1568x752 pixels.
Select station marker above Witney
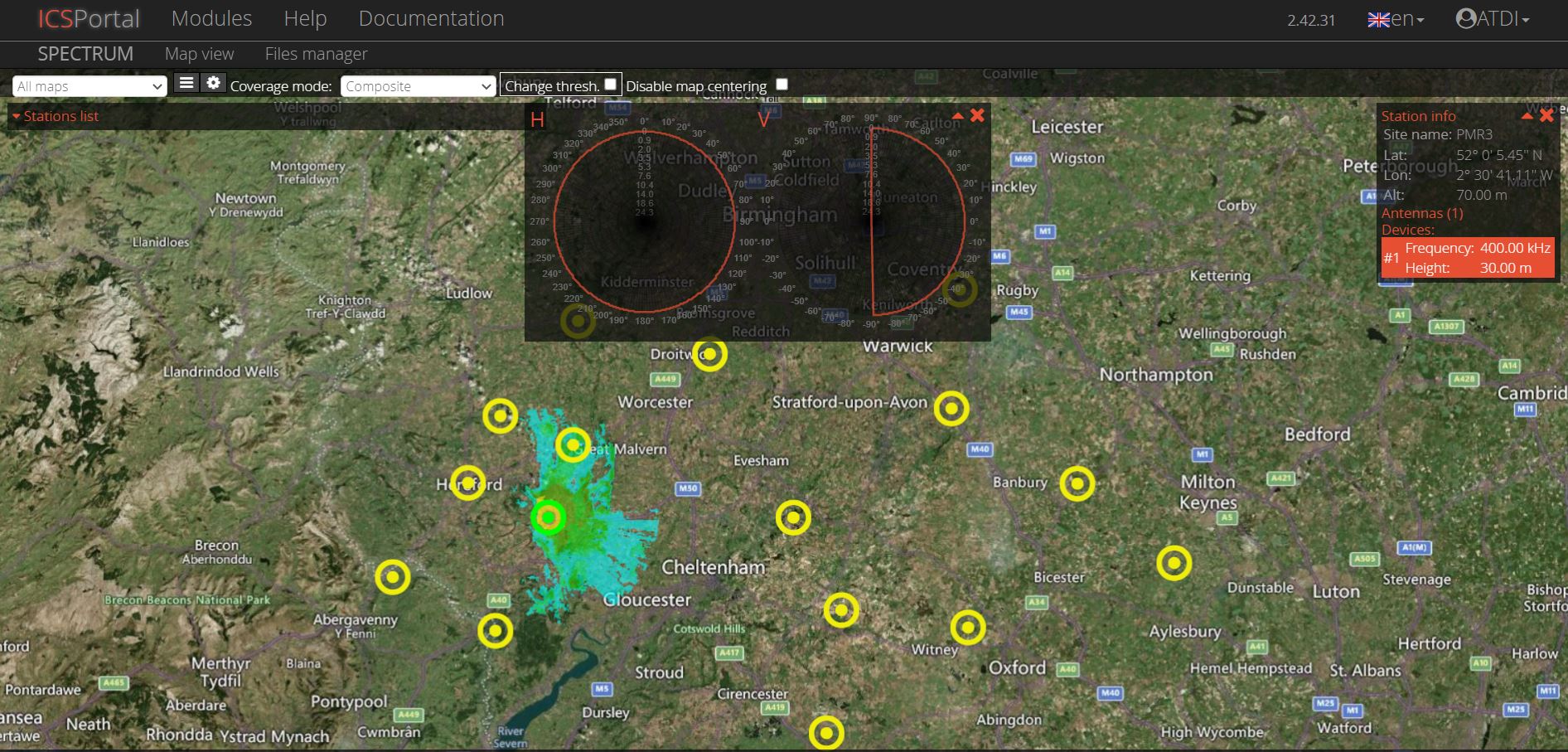tap(968, 628)
